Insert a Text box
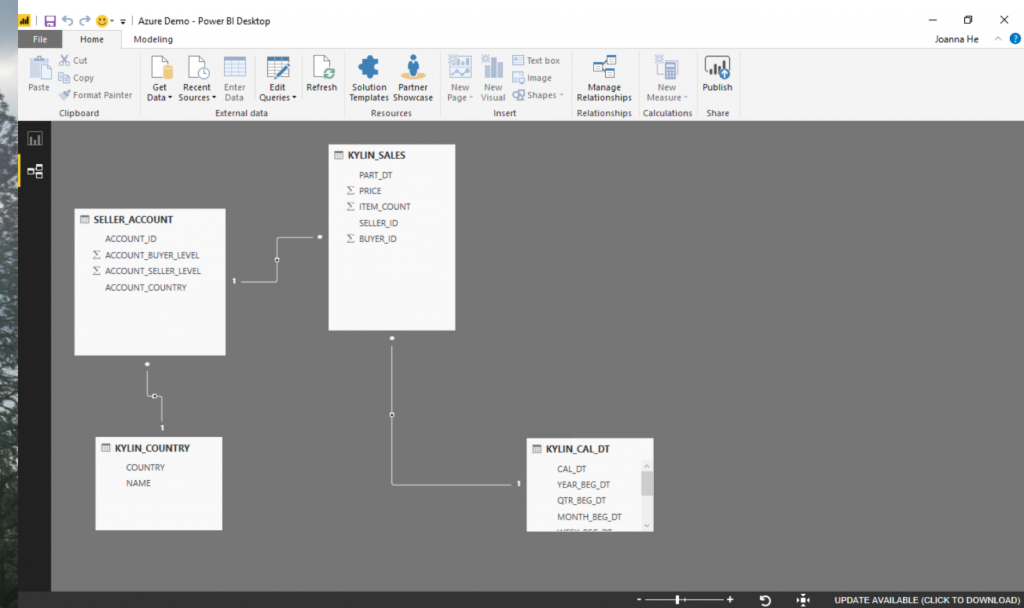The image size is (1024, 608). tap(536, 60)
